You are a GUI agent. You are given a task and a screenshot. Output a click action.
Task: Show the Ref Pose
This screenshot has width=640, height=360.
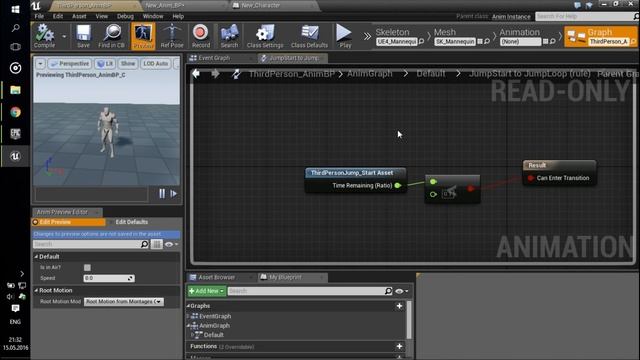click(172, 36)
